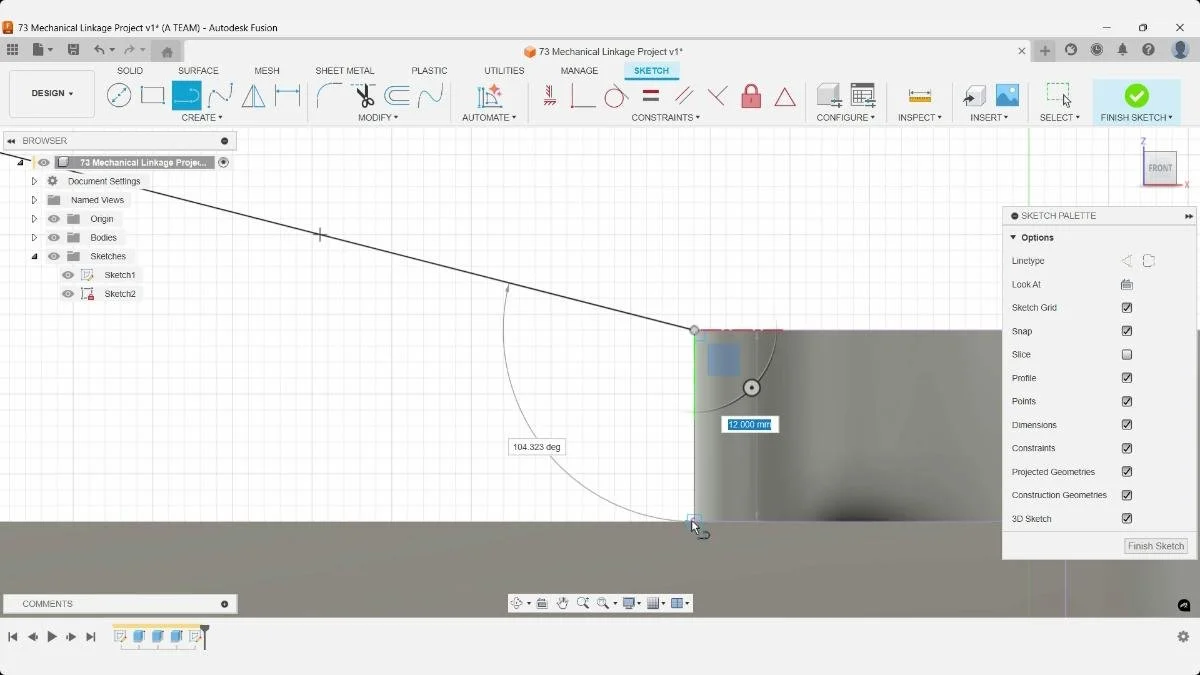The width and height of the screenshot is (1200, 675).
Task: Click the Measure ruler icon
Action: tap(920, 96)
